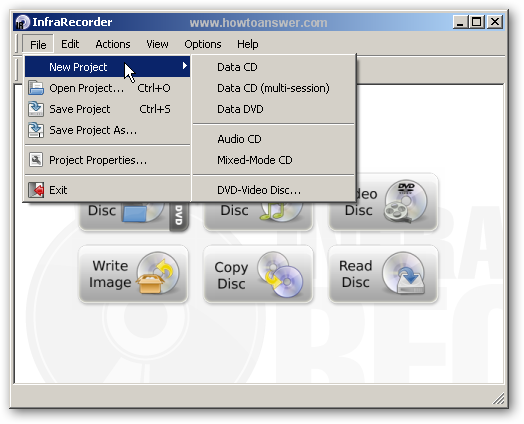
Task: Select Mixed-Mode CD project type
Action: point(273,160)
